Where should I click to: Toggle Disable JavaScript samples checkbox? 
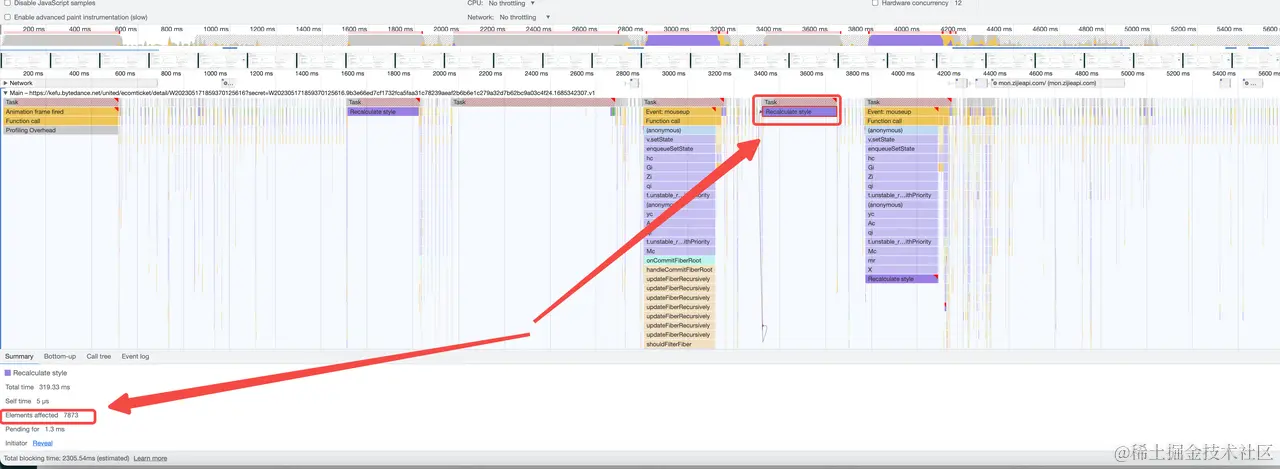8,4
